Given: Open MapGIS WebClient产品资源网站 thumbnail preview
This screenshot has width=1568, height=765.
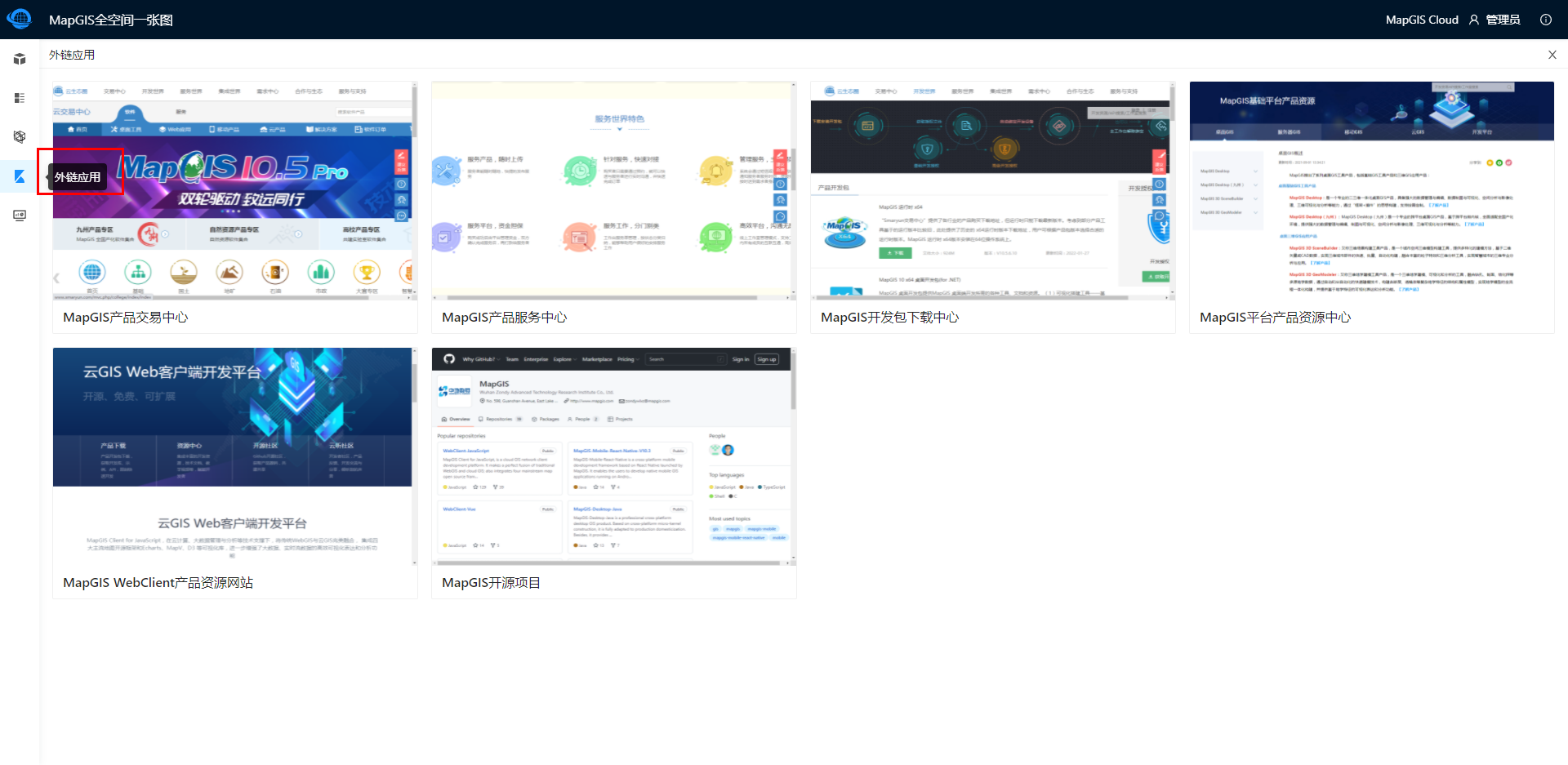Looking at the screenshot, I should pyautogui.click(x=235, y=457).
